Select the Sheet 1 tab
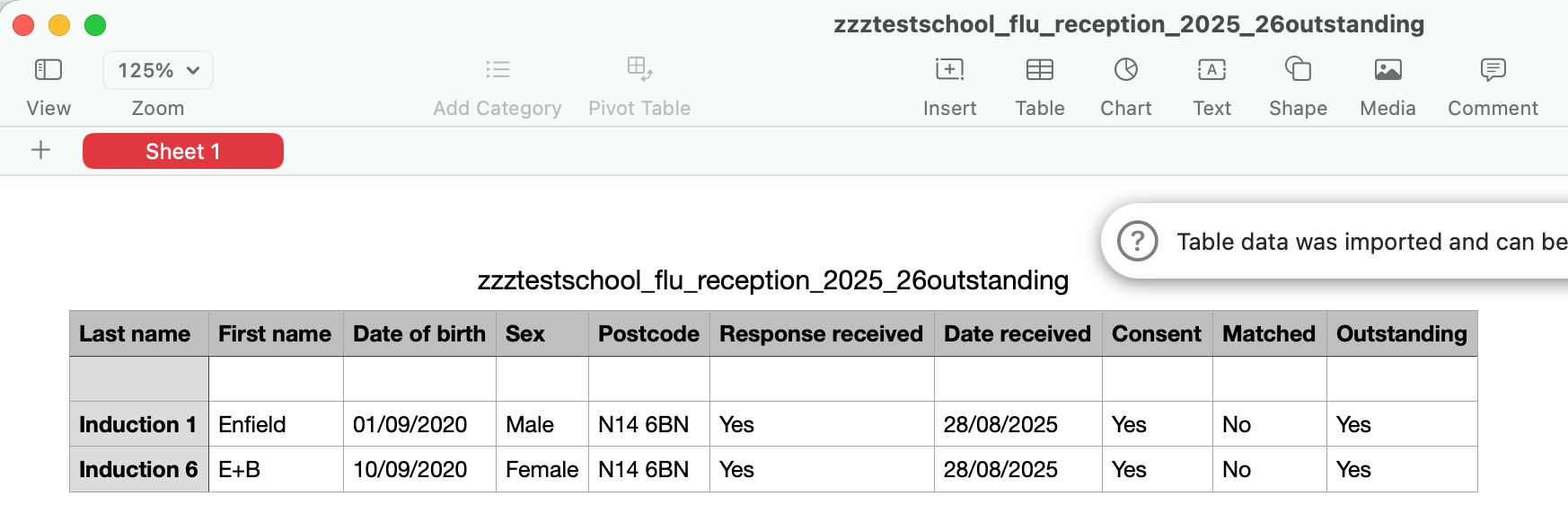 point(183,151)
